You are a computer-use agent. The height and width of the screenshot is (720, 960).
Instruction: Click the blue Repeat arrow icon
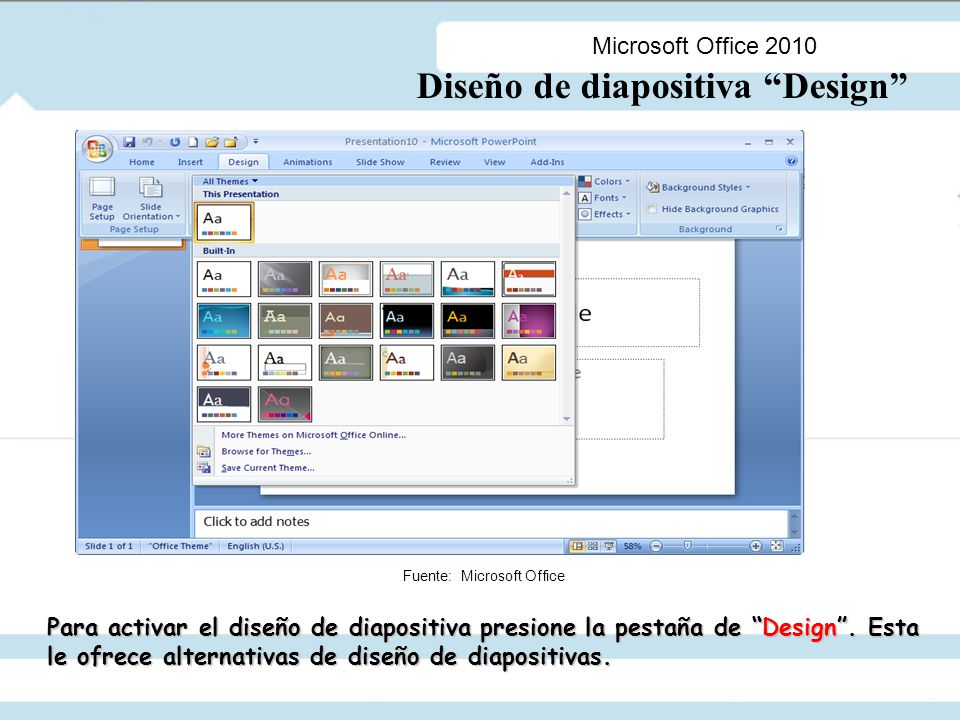[175, 142]
